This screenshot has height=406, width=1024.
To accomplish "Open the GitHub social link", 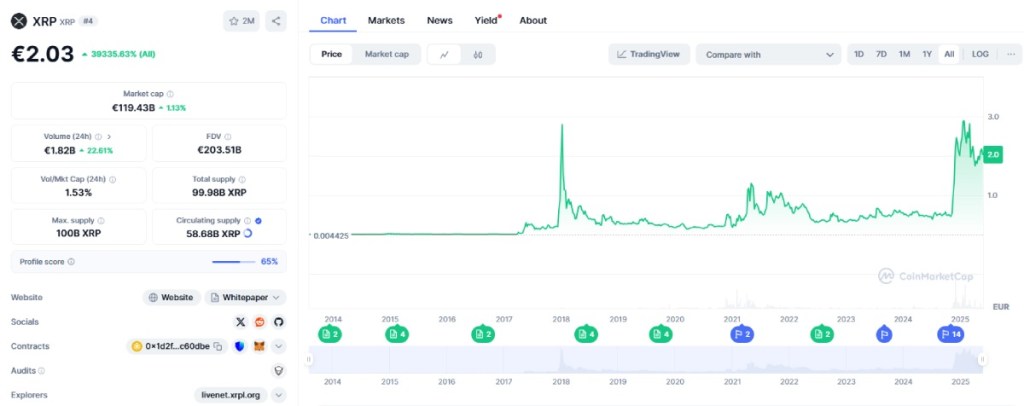I will point(278,322).
